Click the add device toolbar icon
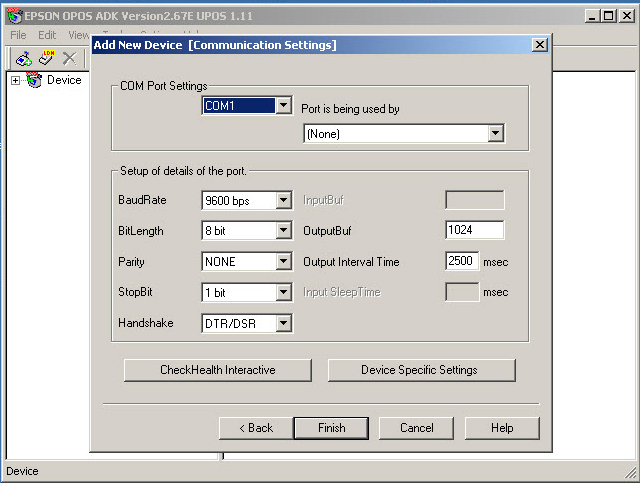 pos(24,59)
